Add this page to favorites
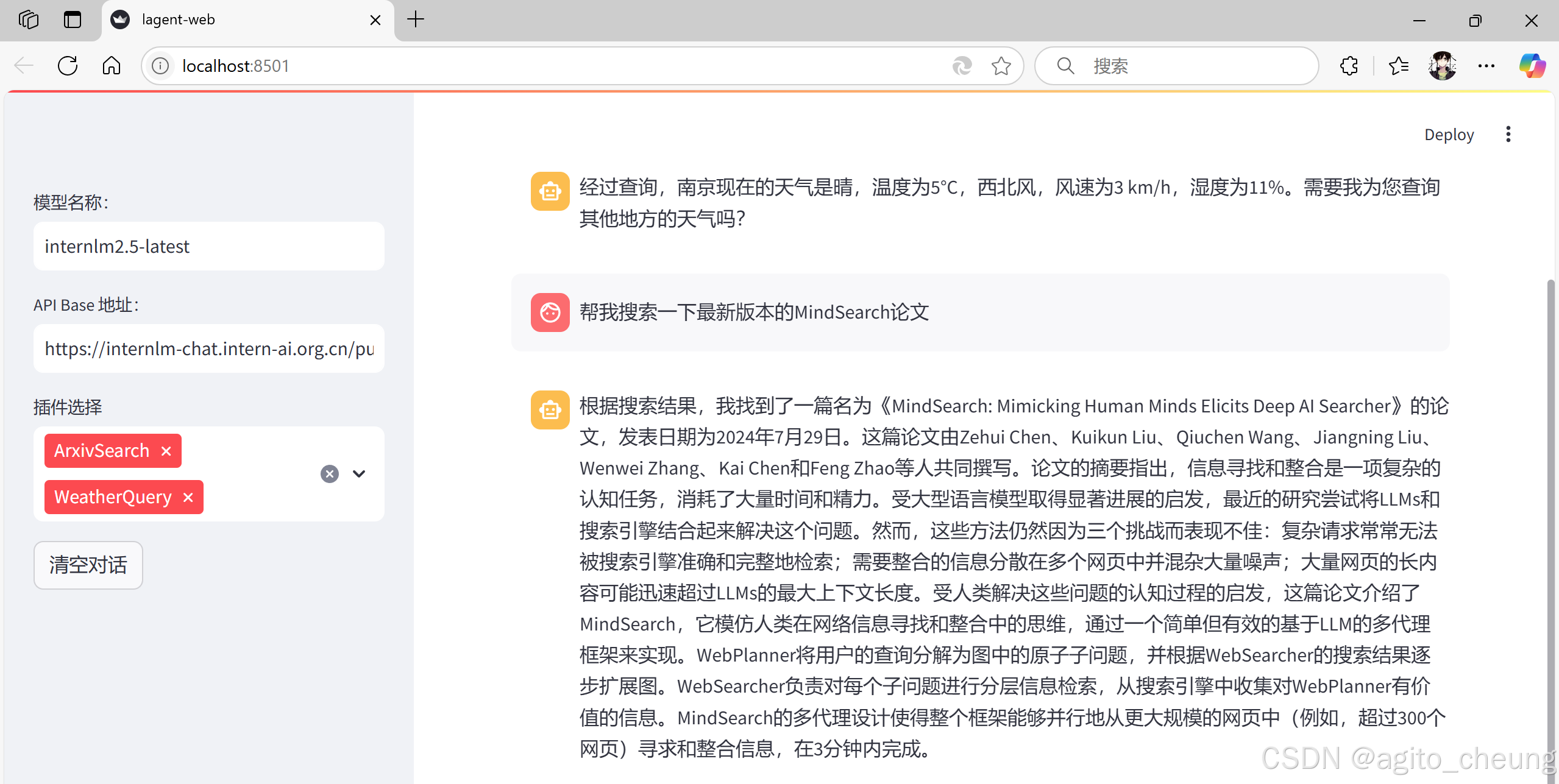1559x784 pixels. 1001,66
